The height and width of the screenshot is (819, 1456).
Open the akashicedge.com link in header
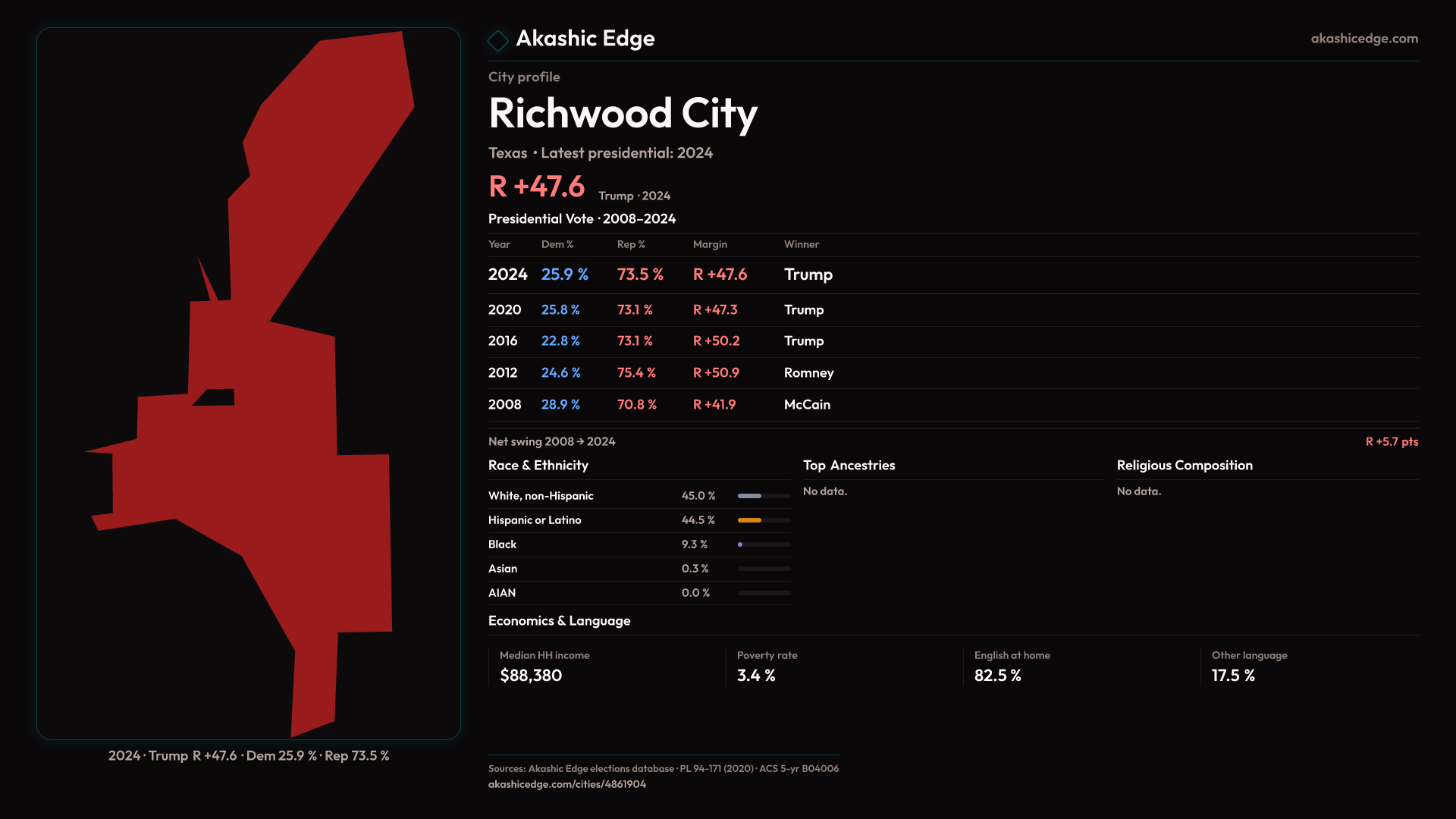pos(1363,38)
